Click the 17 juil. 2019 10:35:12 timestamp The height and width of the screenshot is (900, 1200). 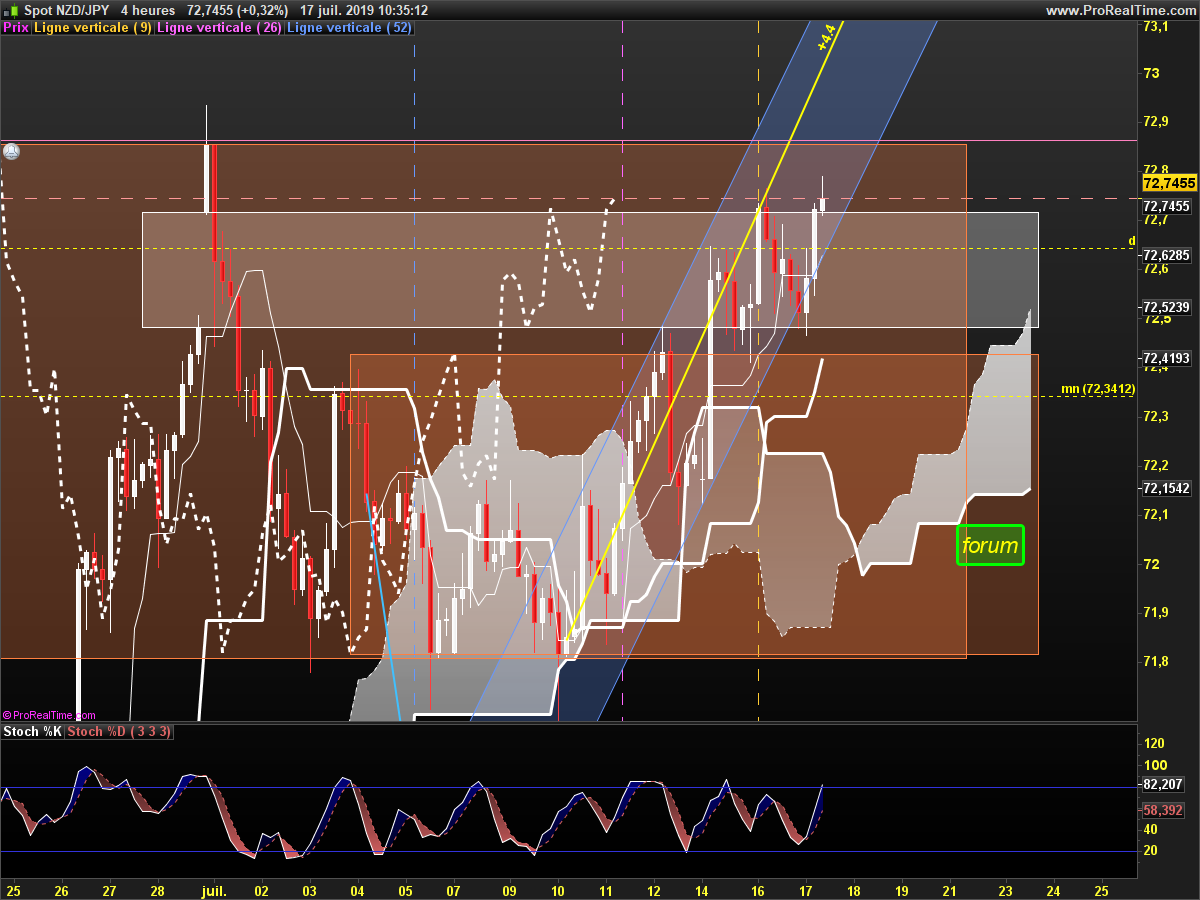click(x=364, y=10)
